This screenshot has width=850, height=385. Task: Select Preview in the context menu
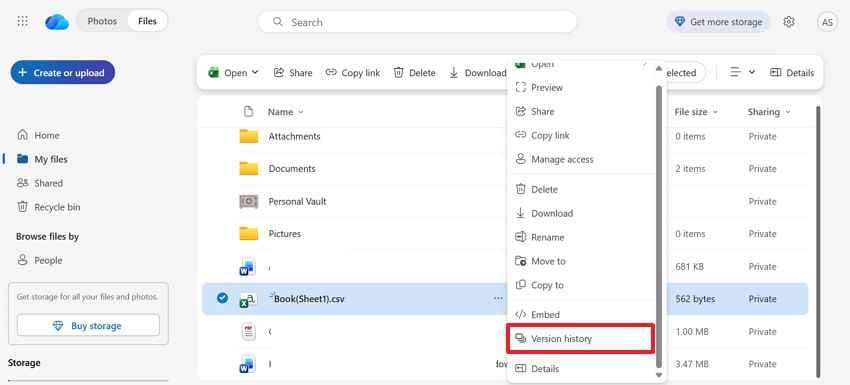[x=581, y=87]
